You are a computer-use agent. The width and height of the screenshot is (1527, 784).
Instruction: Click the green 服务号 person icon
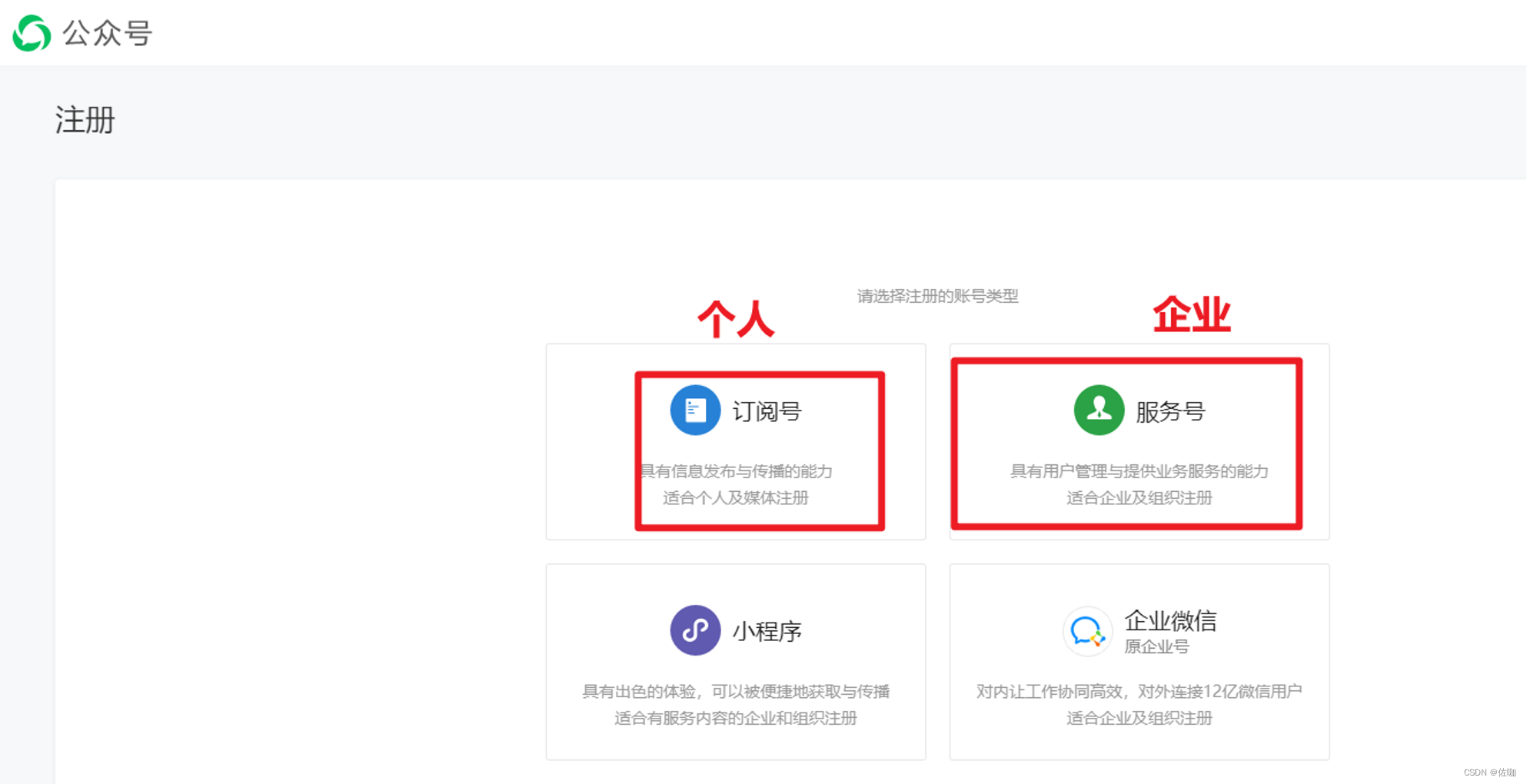(x=1099, y=410)
